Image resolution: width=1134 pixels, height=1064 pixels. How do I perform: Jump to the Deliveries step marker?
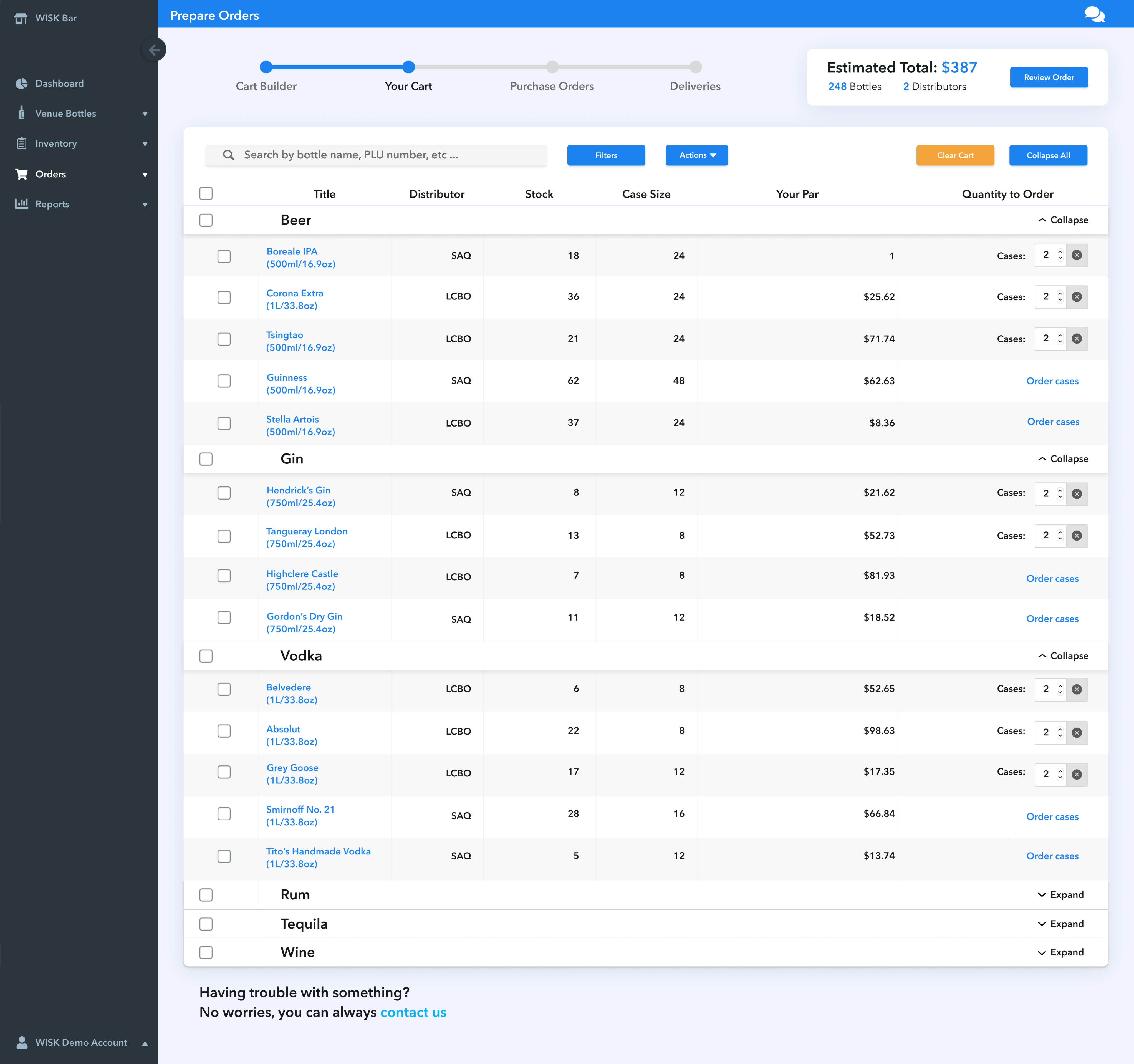(695, 67)
